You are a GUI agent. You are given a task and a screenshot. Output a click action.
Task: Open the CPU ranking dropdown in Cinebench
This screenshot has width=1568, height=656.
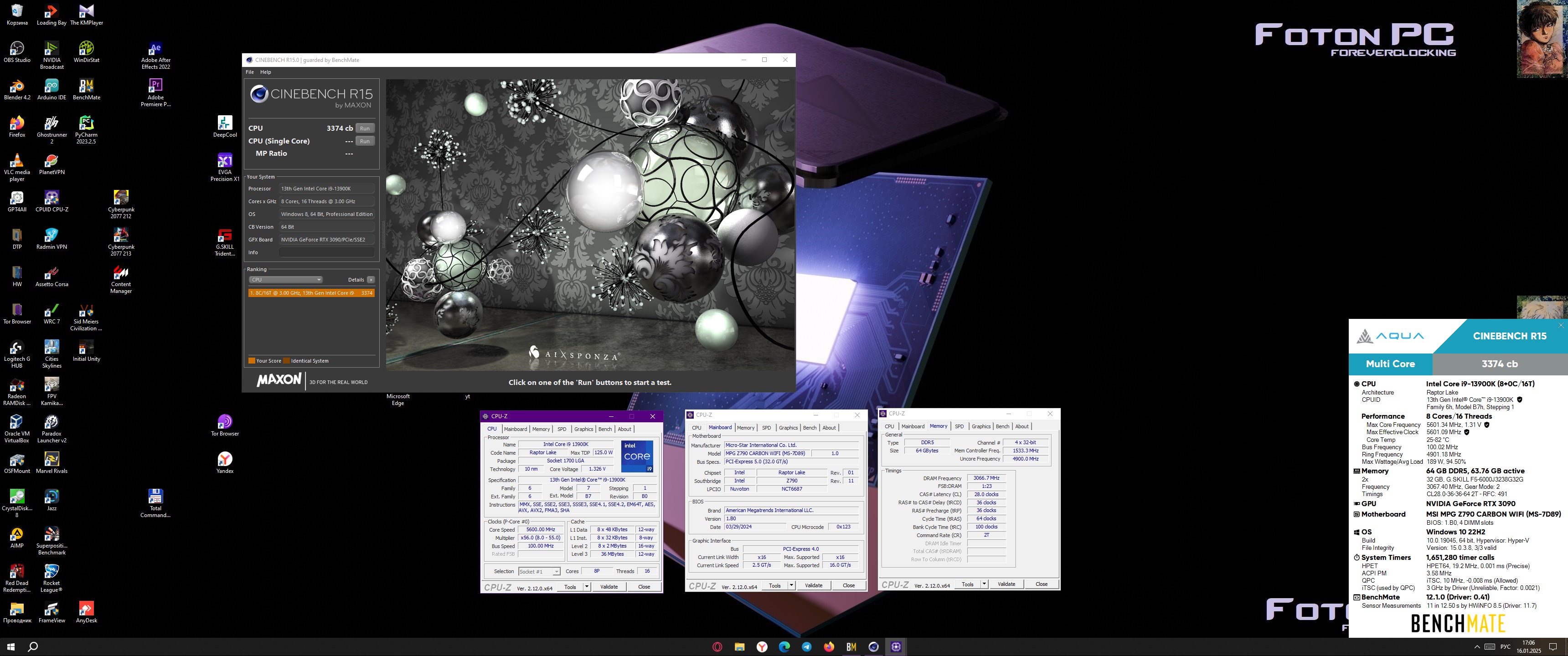point(285,280)
